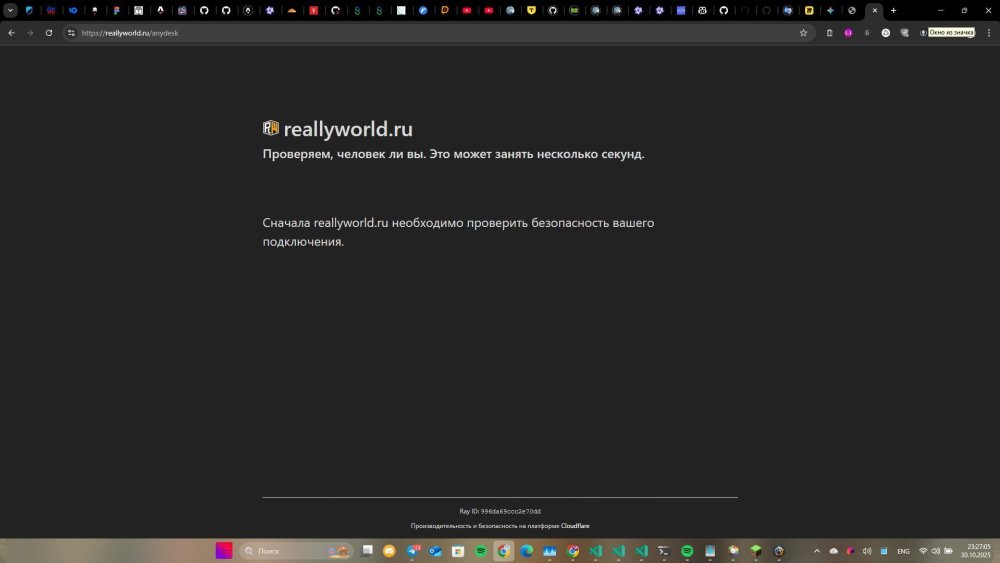Open Microsoft Store from taskbar
The image size is (1000, 563).
pyautogui.click(x=458, y=551)
